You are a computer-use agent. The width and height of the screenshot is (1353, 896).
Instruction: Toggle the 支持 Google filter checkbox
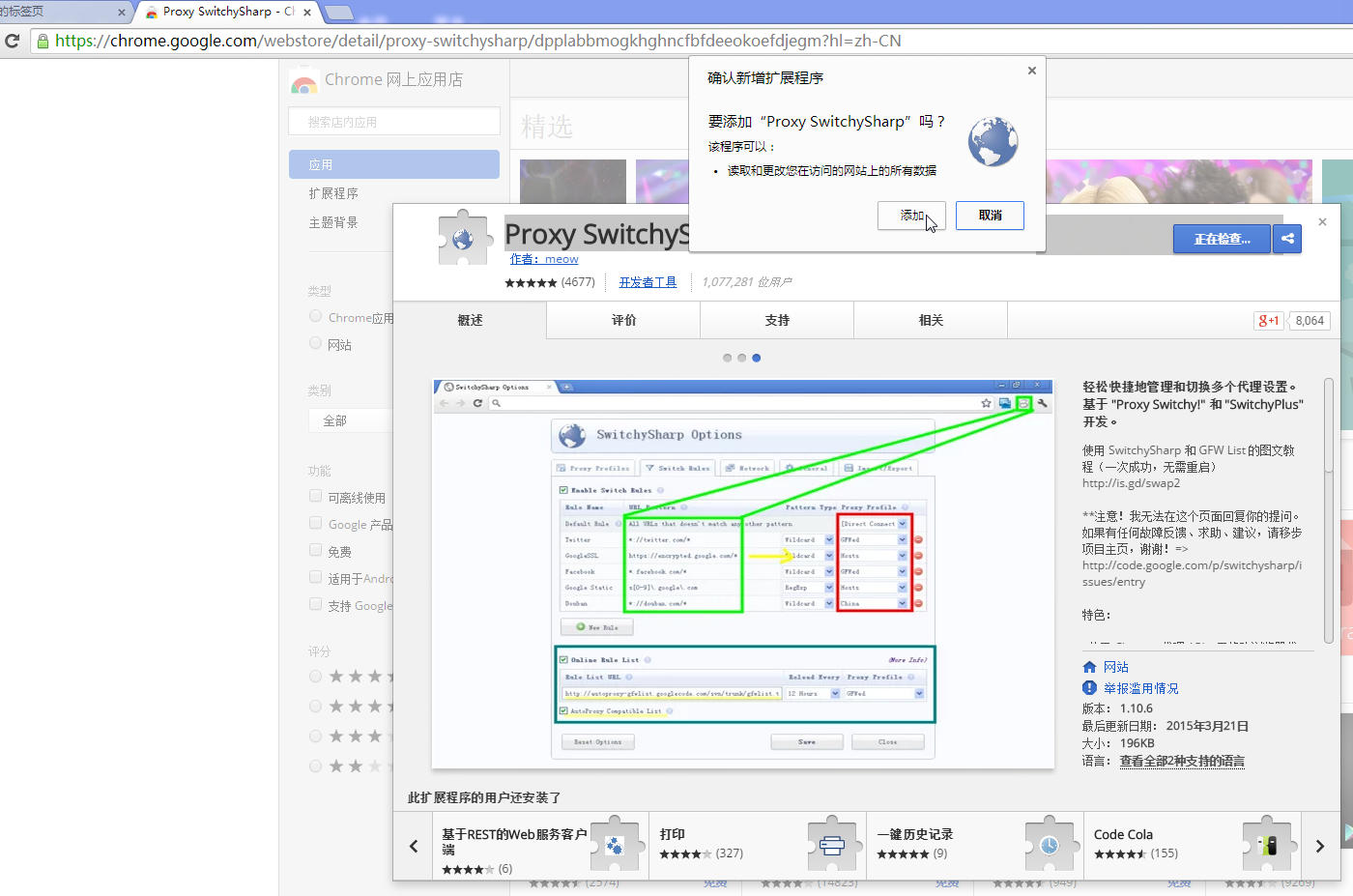click(x=315, y=604)
